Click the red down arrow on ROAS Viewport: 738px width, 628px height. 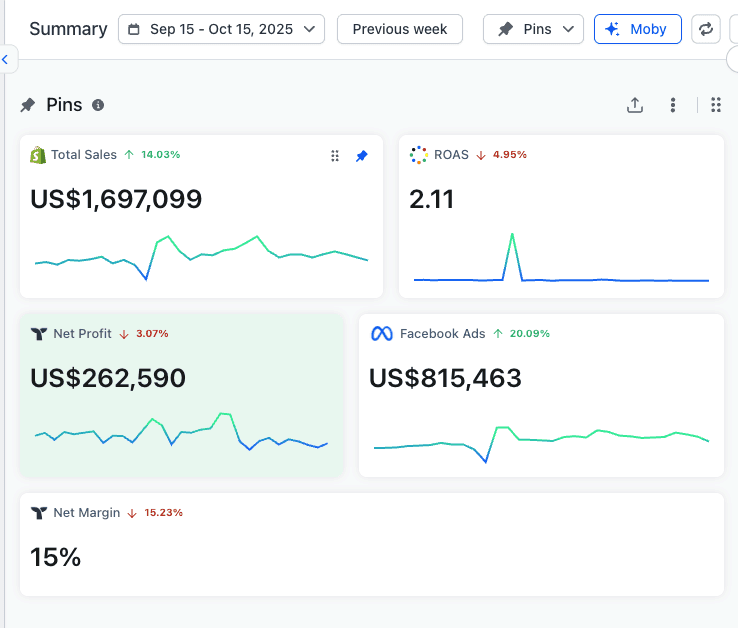[481, 155]
